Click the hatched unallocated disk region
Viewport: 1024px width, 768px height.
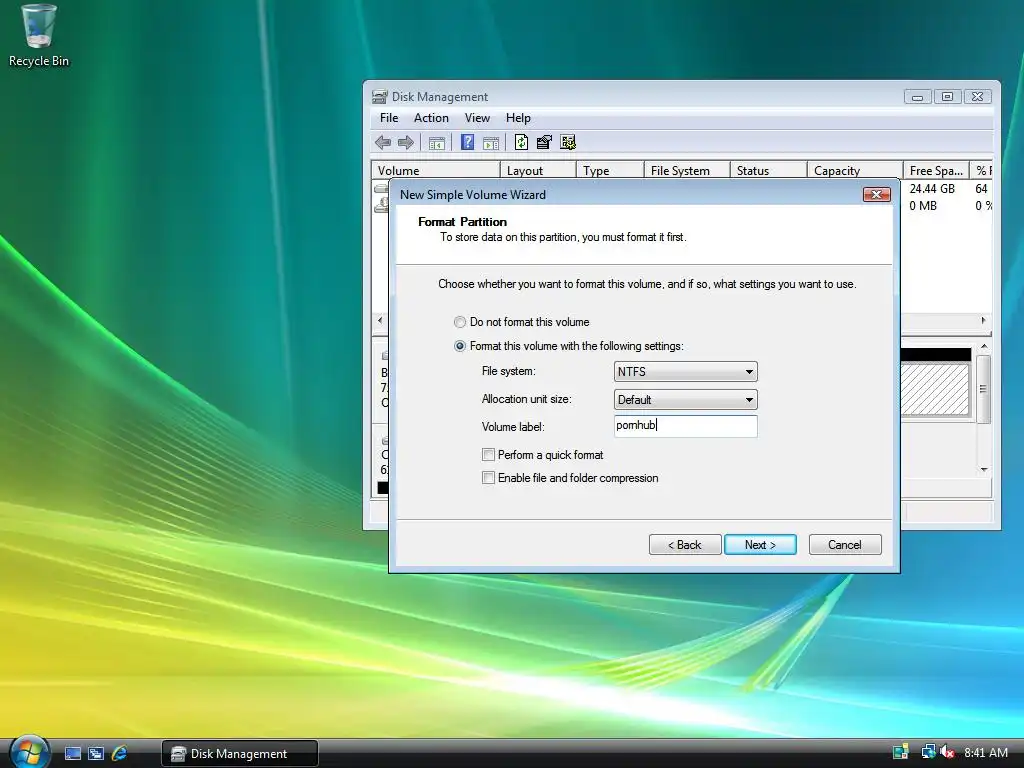(935, 389)
